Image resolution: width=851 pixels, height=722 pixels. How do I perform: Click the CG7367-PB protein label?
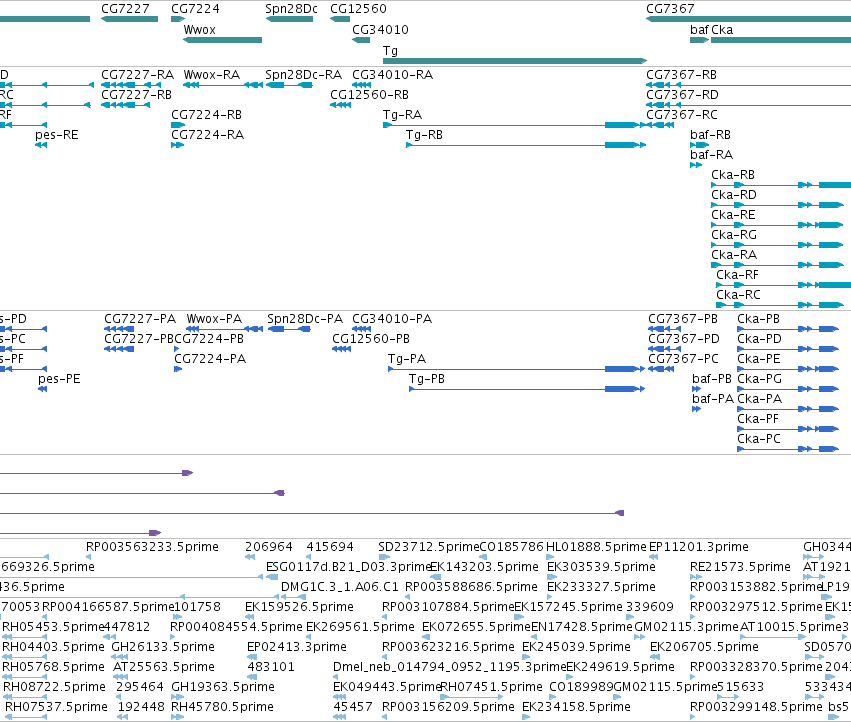click(683, 319)
